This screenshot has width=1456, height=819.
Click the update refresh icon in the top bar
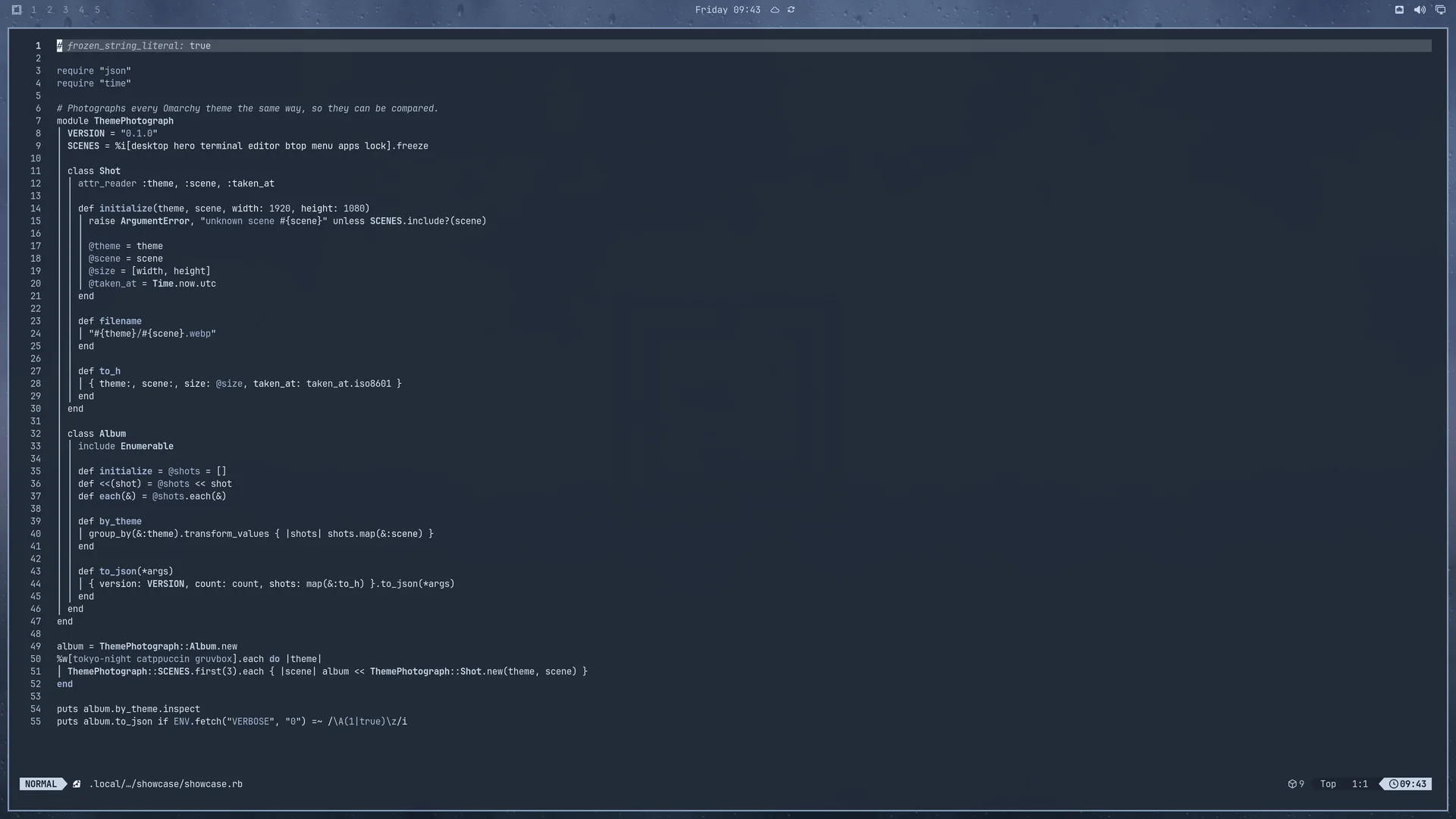(791, 10)
